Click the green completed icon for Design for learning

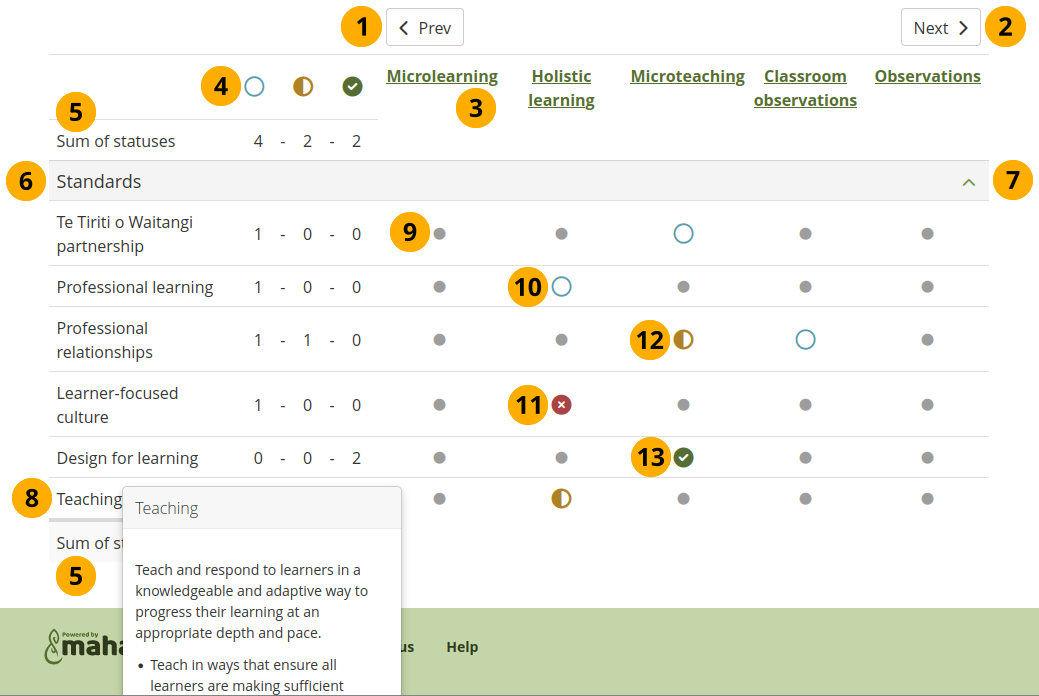(683, 458)
